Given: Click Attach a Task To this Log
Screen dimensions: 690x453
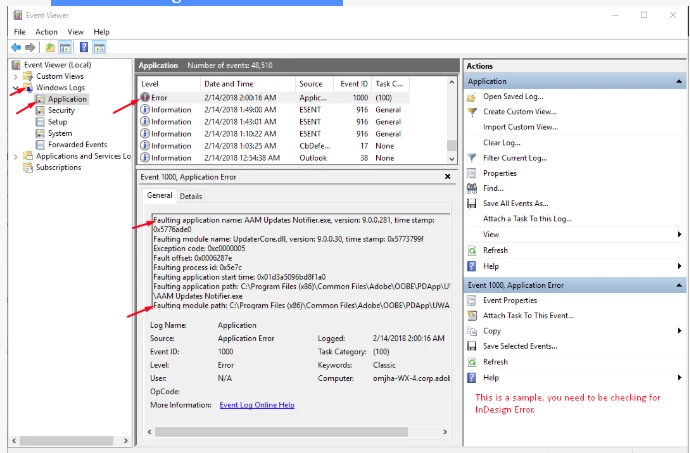Looking at the screenshot, I should point(527,218).
